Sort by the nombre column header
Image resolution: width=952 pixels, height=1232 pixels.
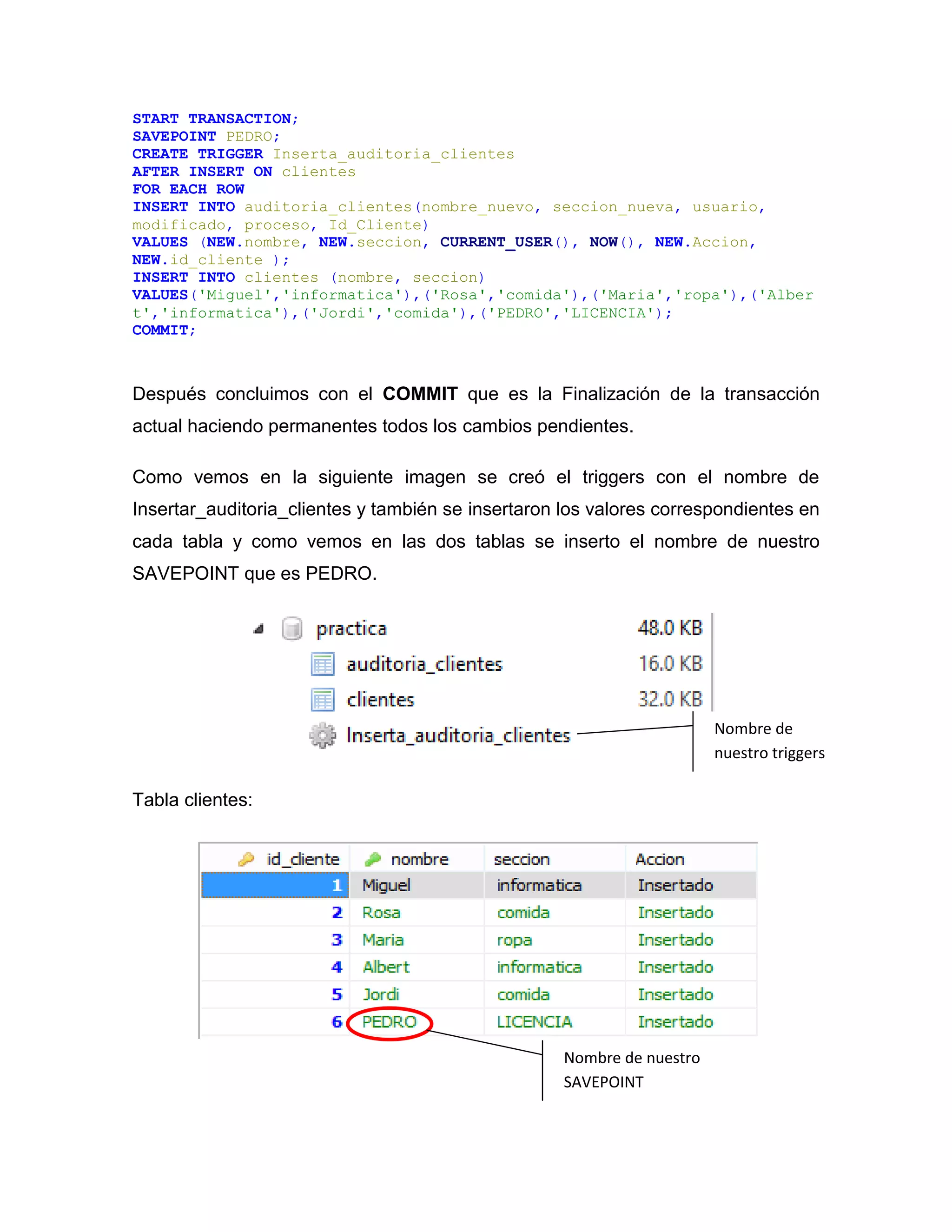tap(417, 859)
